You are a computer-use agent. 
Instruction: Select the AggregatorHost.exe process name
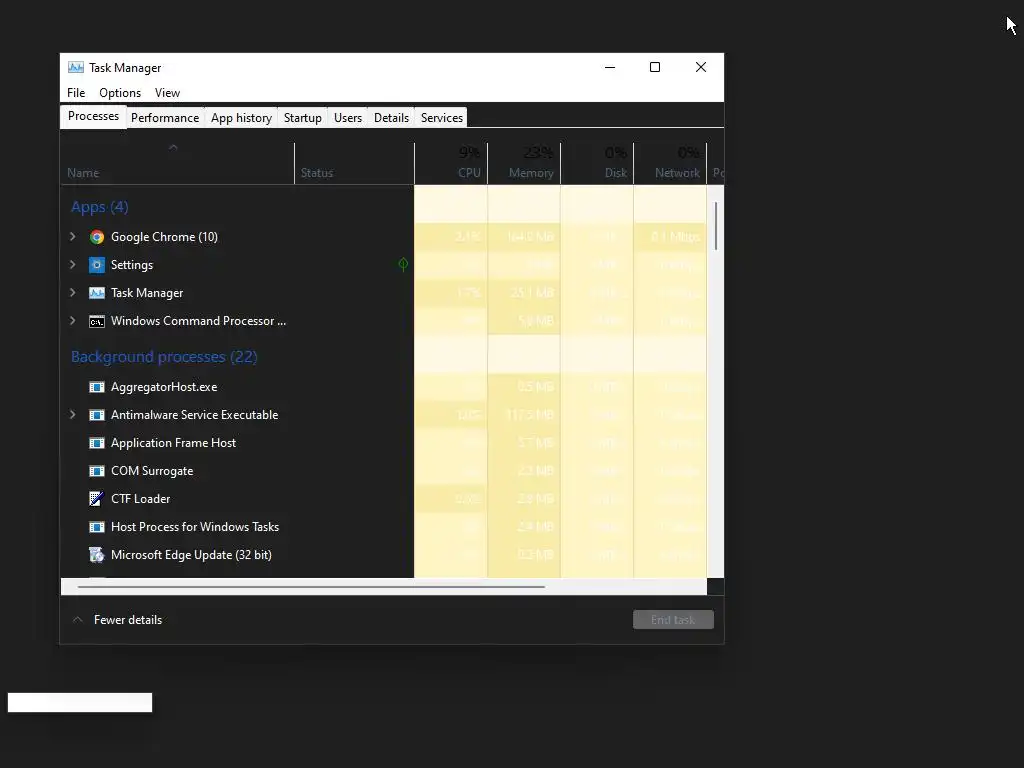(x=164, y=387)
